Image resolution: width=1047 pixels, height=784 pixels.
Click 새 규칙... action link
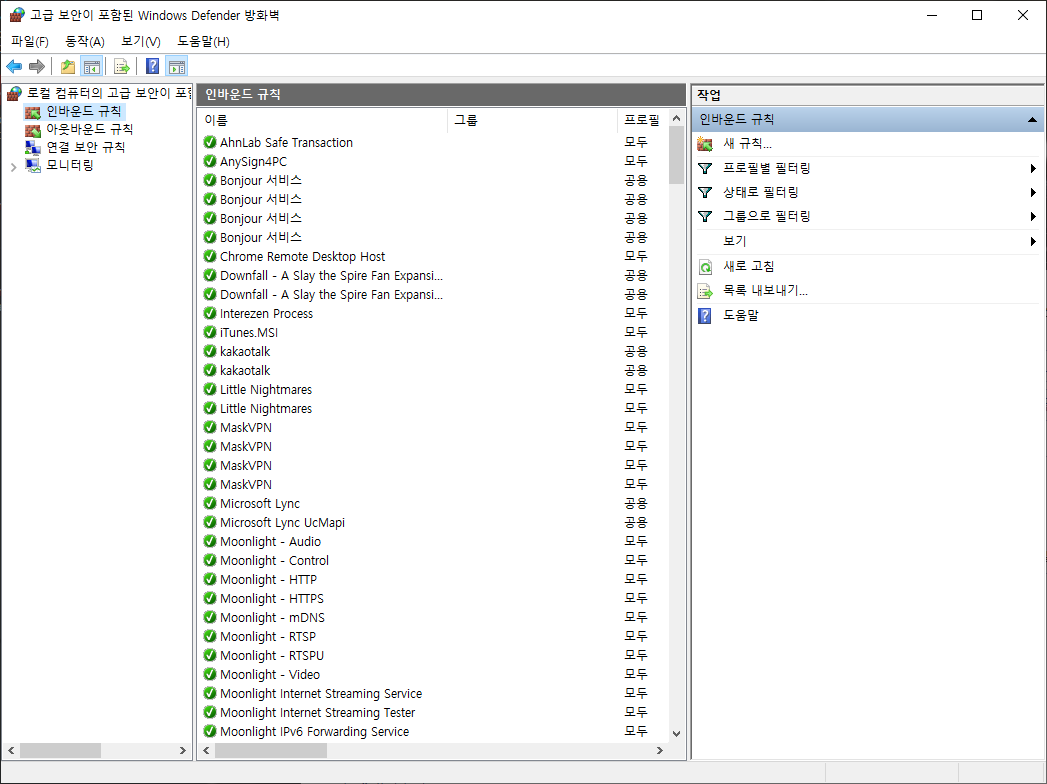(747, 144)
